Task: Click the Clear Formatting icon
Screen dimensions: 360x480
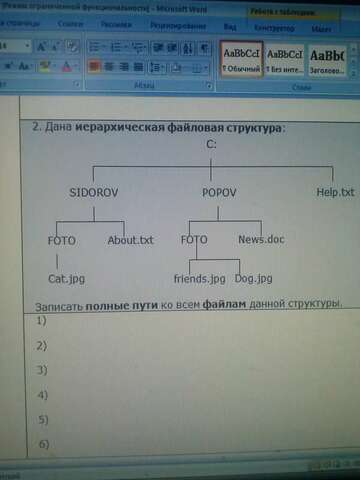Action: tap(72, 47)
